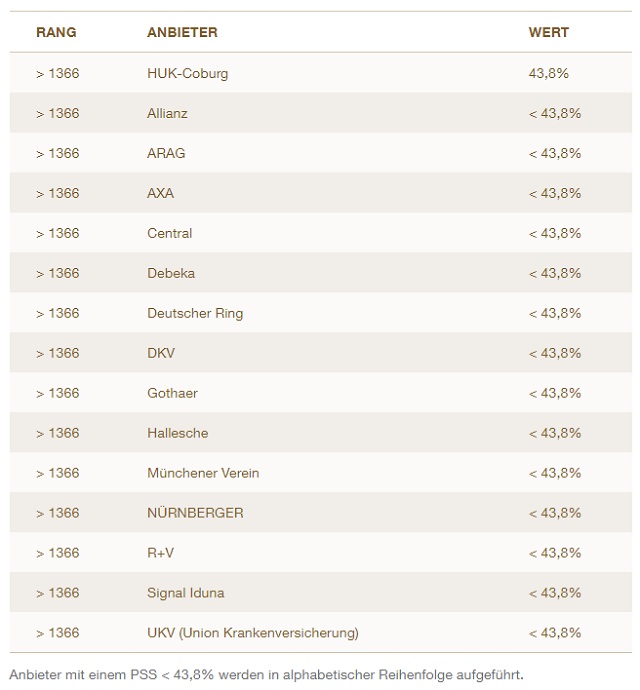Click the Signal Iduna provider name
Viewport: 640px width, 690px height.
186,593
